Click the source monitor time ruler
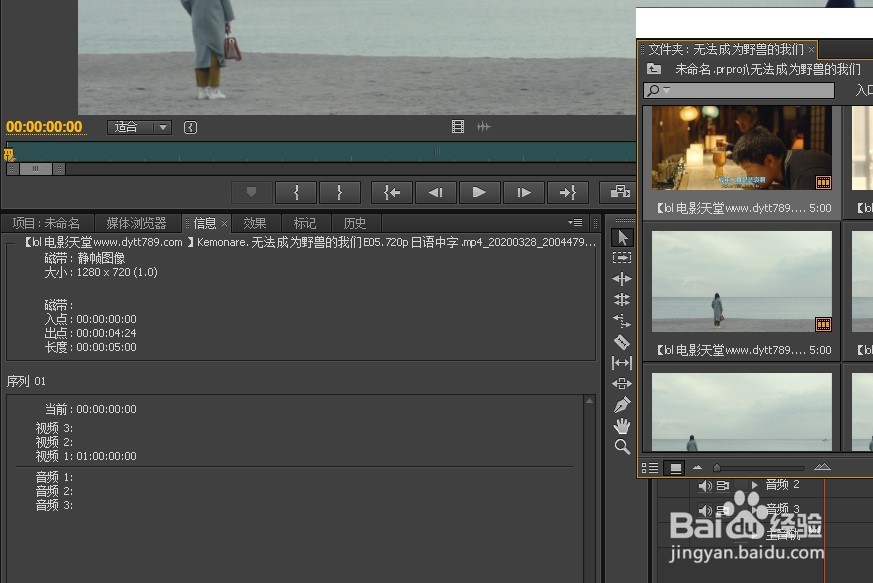Viewport: 873px width, 583px height. (x=322, y=152)
